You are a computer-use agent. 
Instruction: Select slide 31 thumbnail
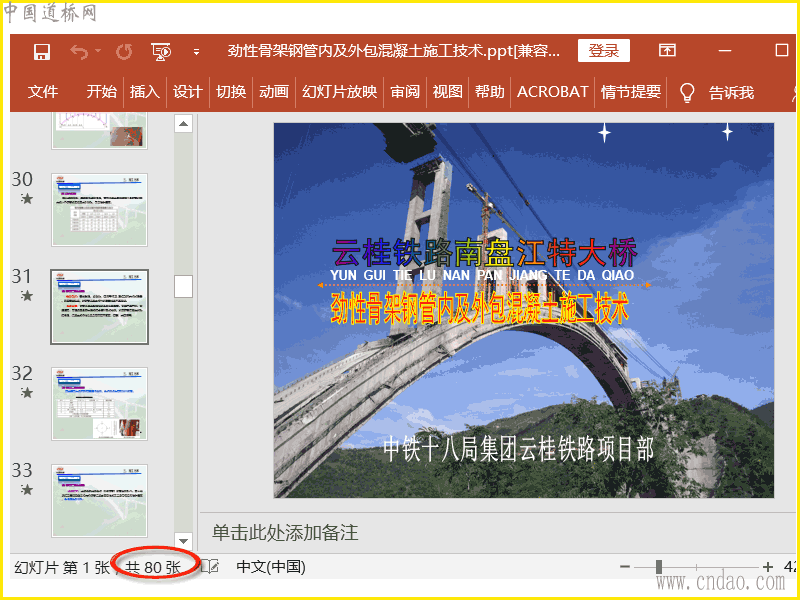click(99, 307)
